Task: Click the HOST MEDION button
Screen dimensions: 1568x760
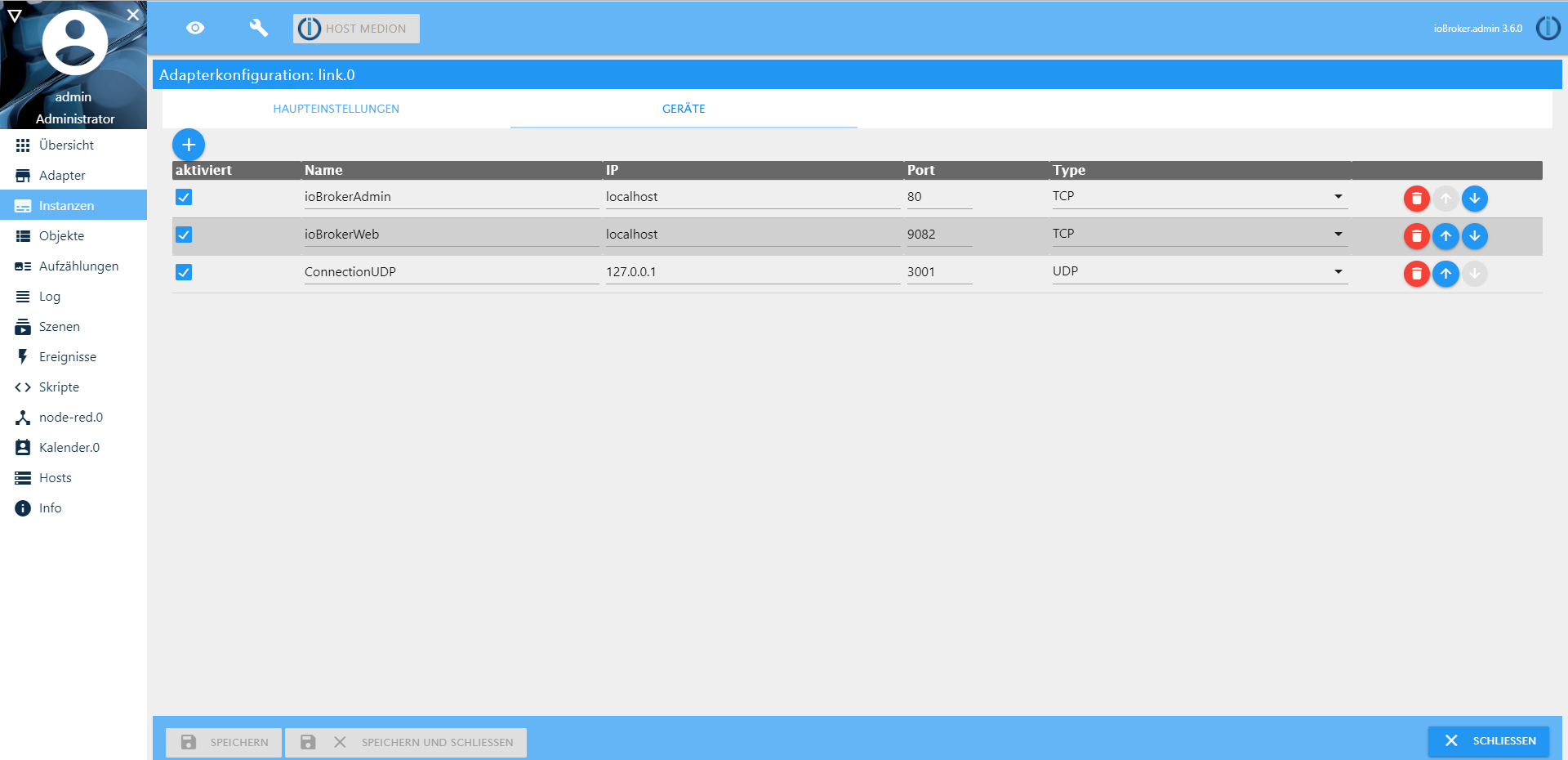Action: point(356,29)
